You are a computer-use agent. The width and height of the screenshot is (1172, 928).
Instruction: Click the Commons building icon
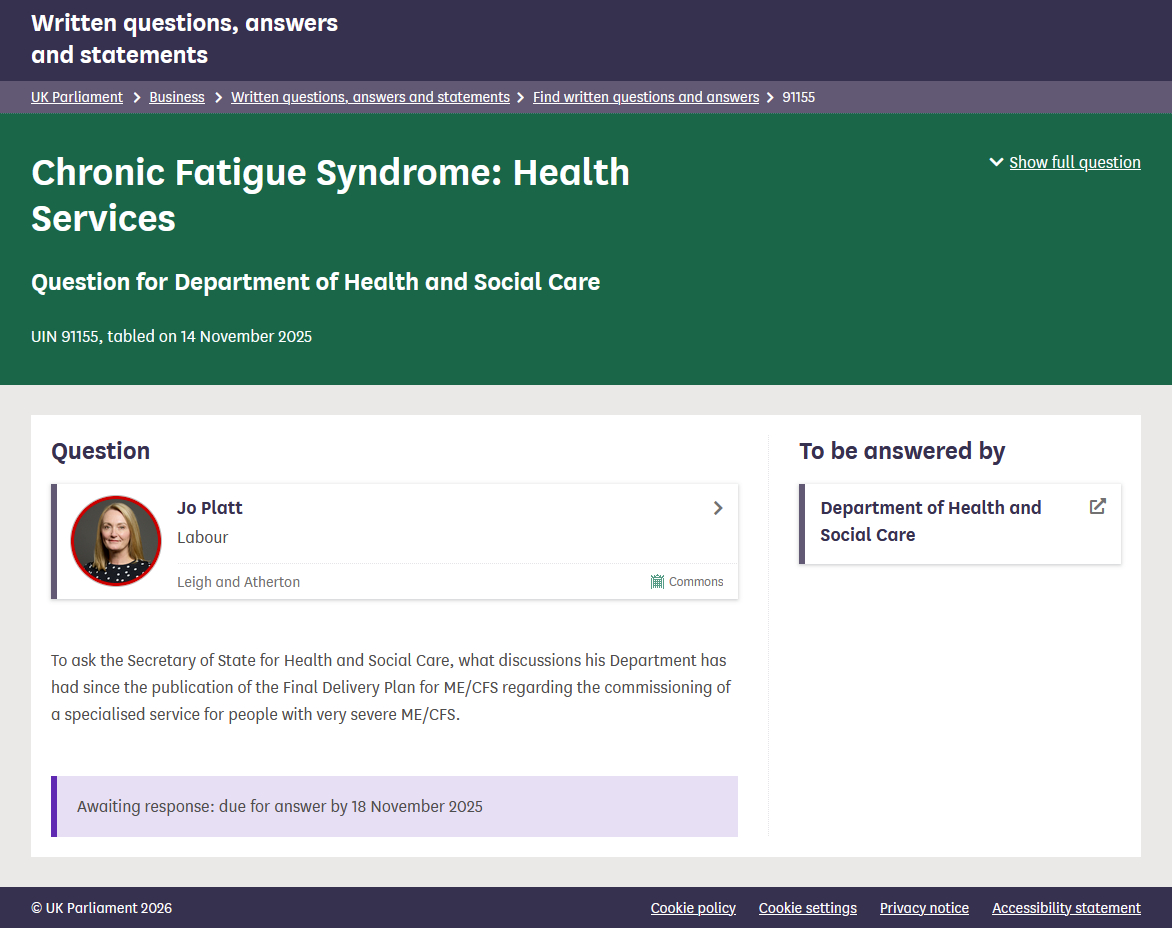pos(657,581)
